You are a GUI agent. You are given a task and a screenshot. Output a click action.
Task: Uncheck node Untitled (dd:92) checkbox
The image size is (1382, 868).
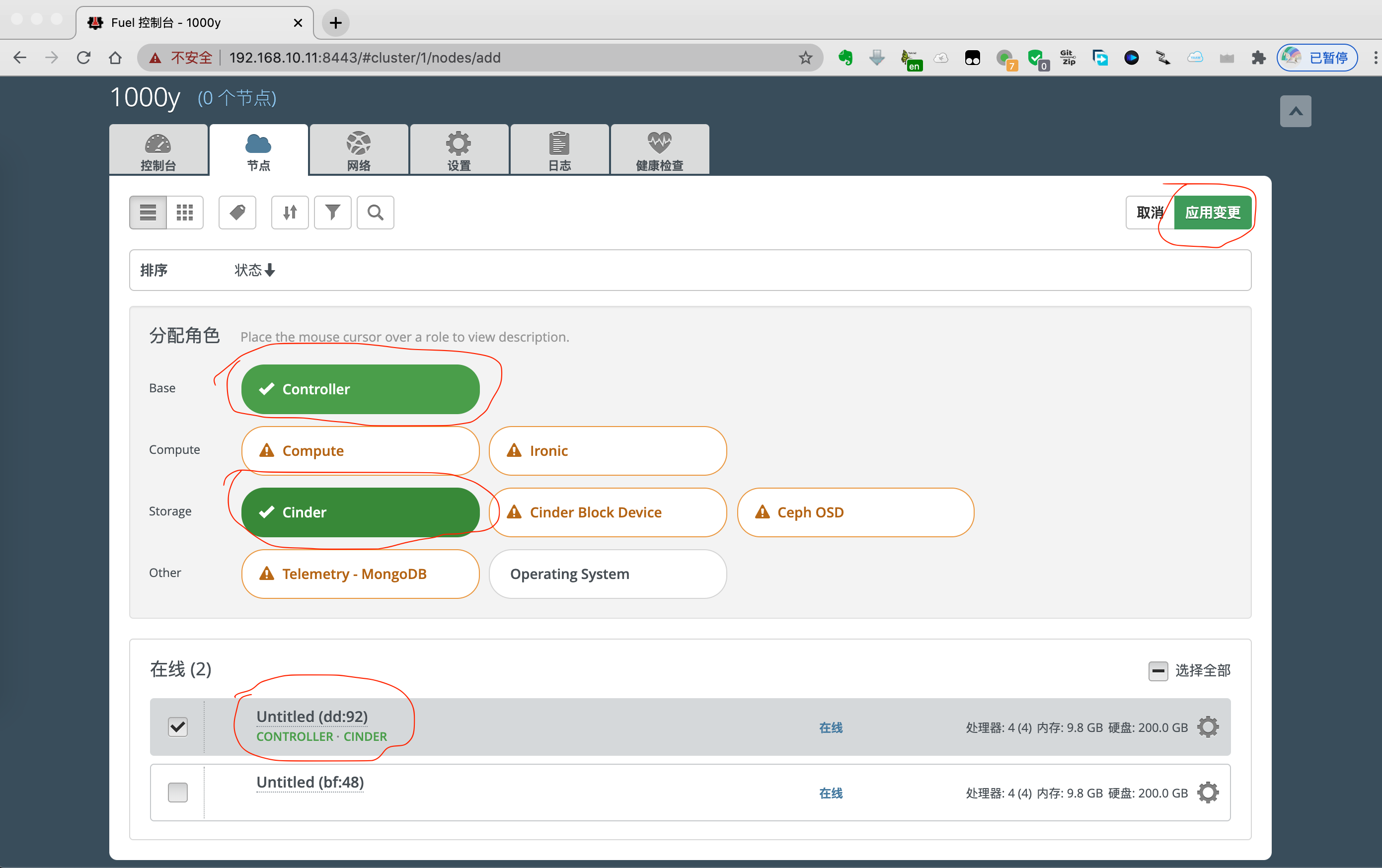pos(178,727)
